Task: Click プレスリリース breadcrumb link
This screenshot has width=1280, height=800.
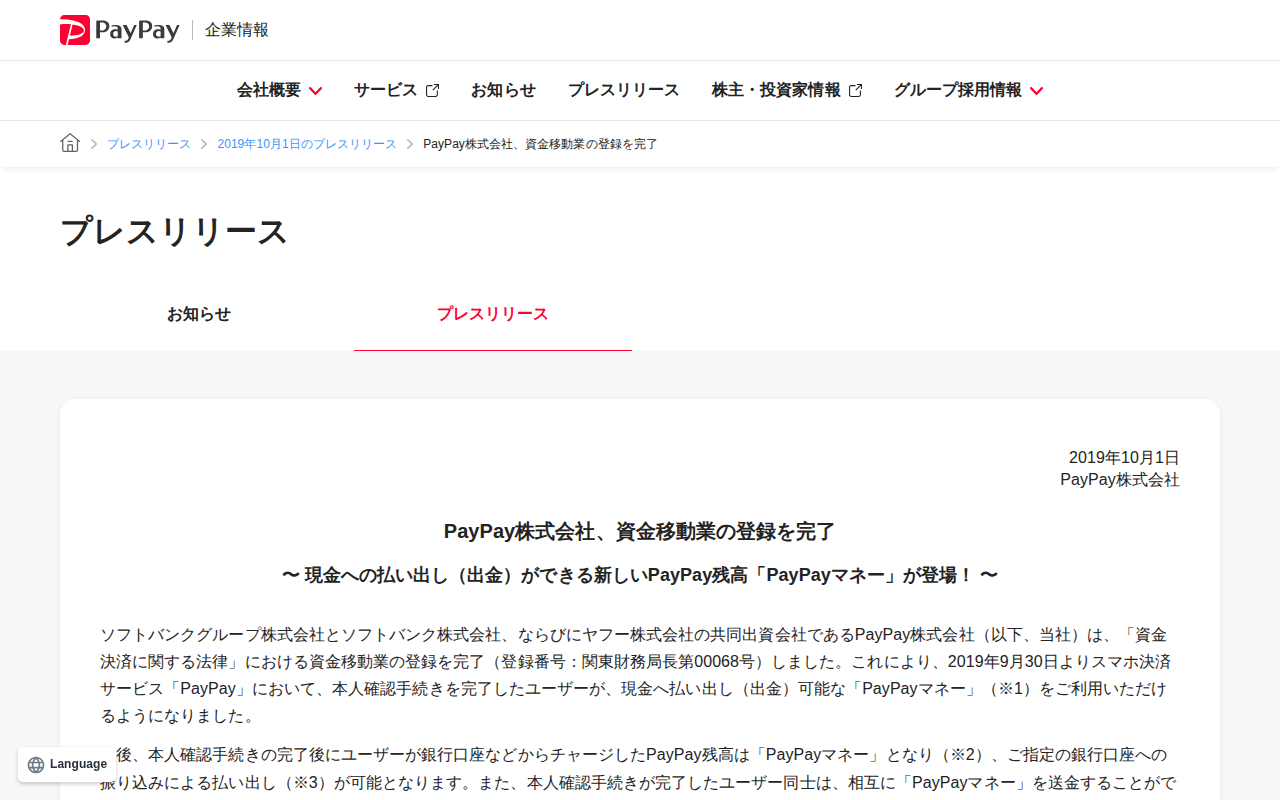Action: [x=149, y=144]
